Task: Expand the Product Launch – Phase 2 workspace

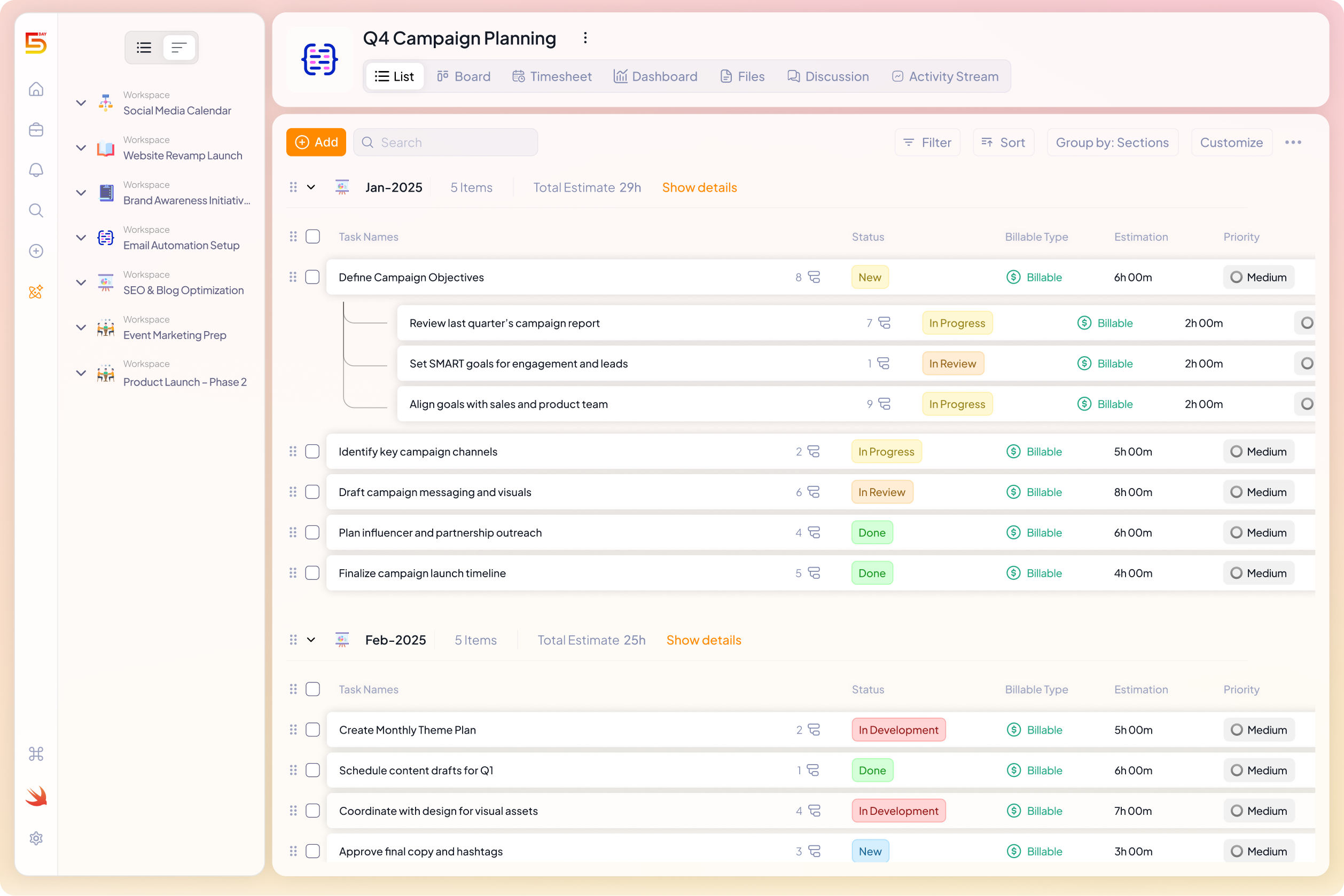Action: (x=81, y=373)
